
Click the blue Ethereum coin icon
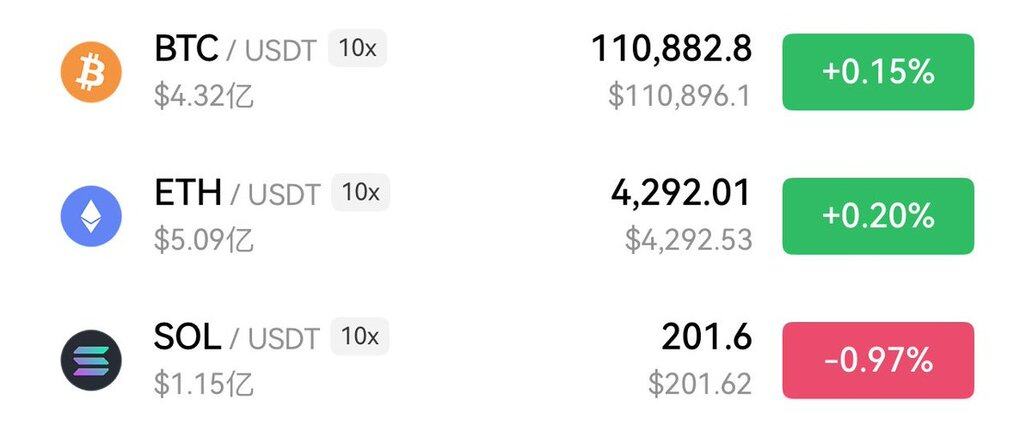click(91, 216)
